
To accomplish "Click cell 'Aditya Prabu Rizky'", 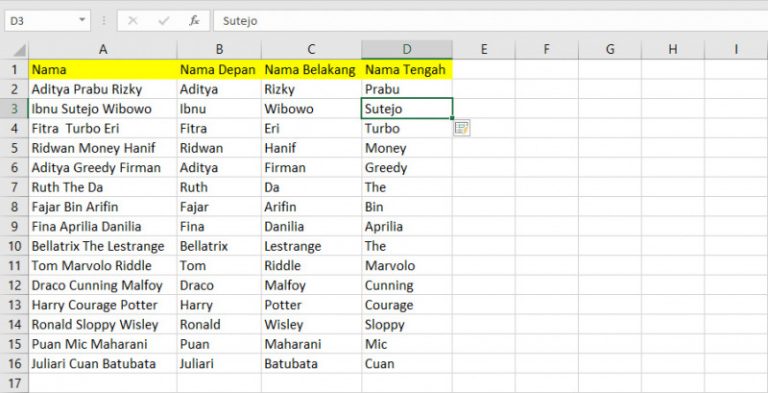I will click(x=103, y=89).
